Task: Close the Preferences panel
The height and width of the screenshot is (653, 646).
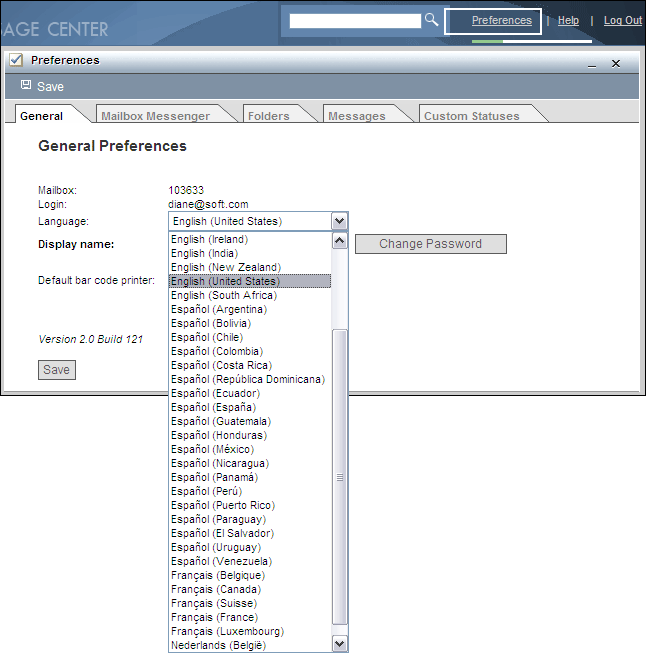Action: [x=616, y=63]
